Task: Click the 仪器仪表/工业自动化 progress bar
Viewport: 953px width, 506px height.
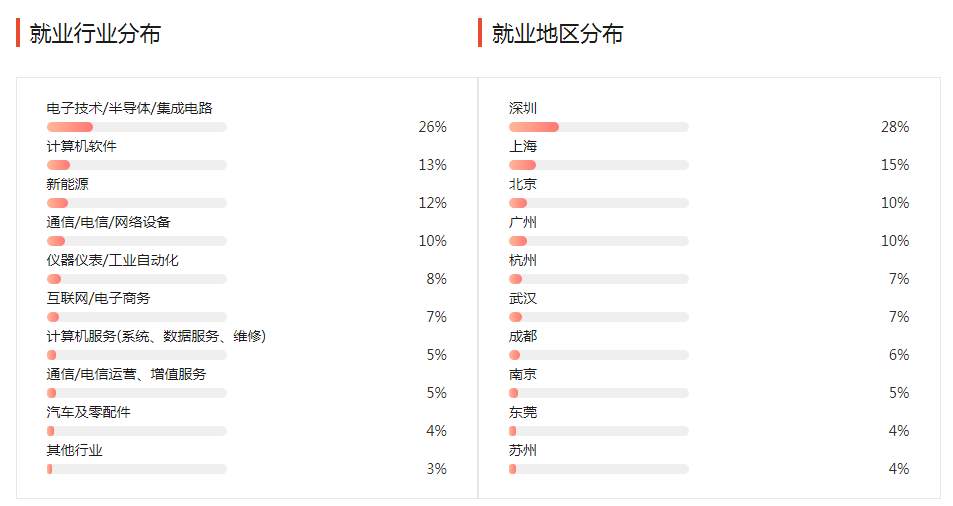Action: (x=137, y=279)
